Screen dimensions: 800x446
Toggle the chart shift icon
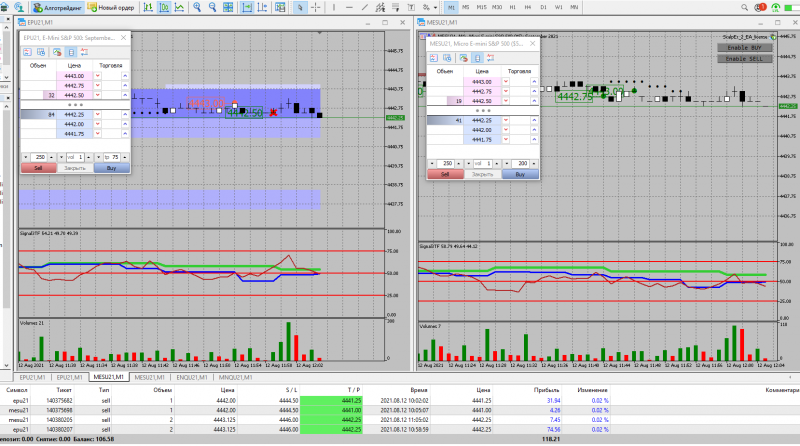click(x=262, y=8)
